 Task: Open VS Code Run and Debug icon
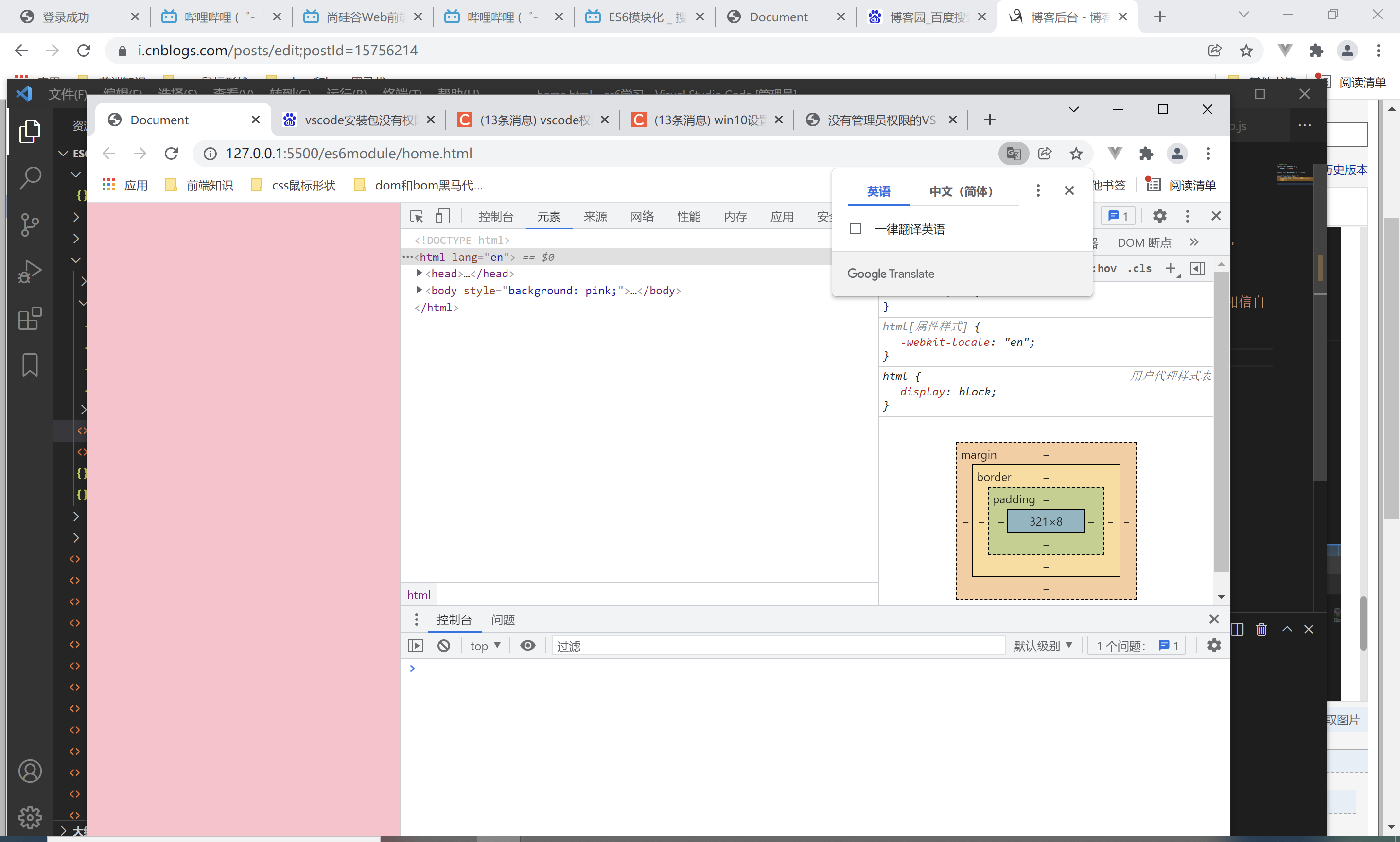(30, 271)
